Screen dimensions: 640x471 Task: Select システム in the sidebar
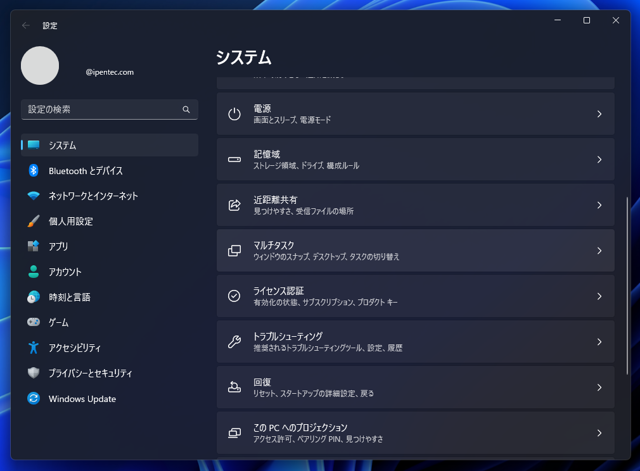109,145
